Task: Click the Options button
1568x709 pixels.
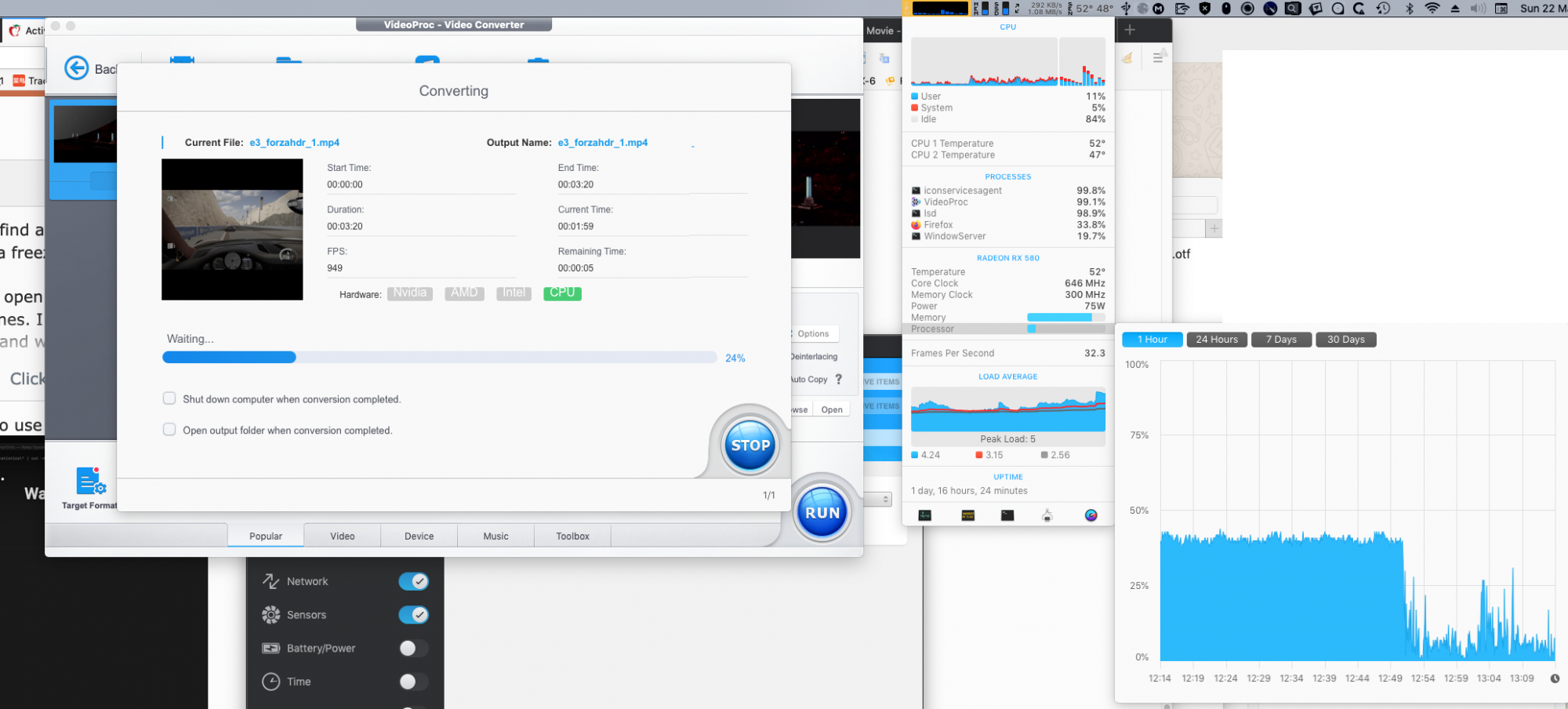Action: pyautogui.click(x=813, y=333)
